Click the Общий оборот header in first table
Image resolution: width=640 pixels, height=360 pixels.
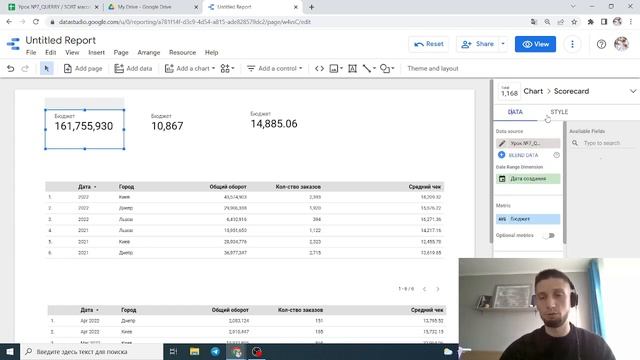(x=228, y=187)
